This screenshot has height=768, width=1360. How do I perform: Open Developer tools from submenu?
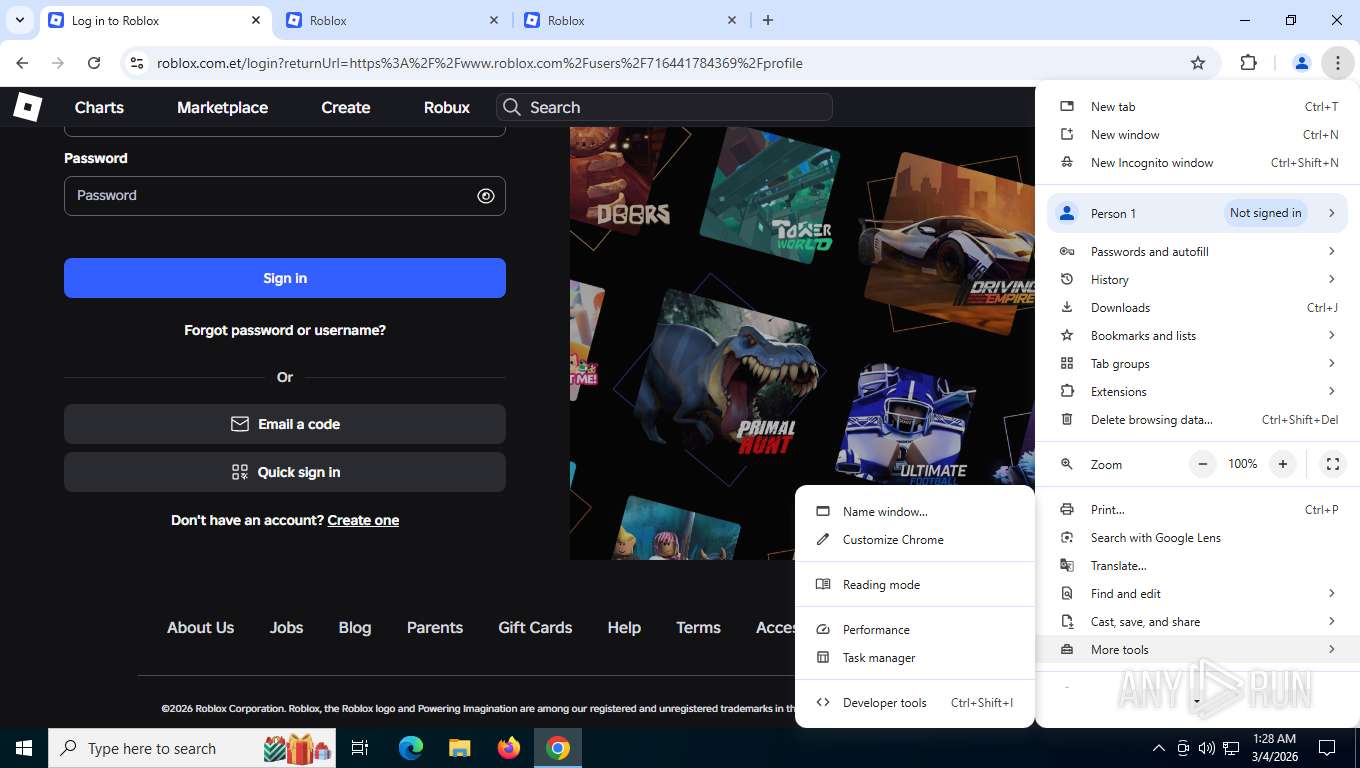coord(915,703)
